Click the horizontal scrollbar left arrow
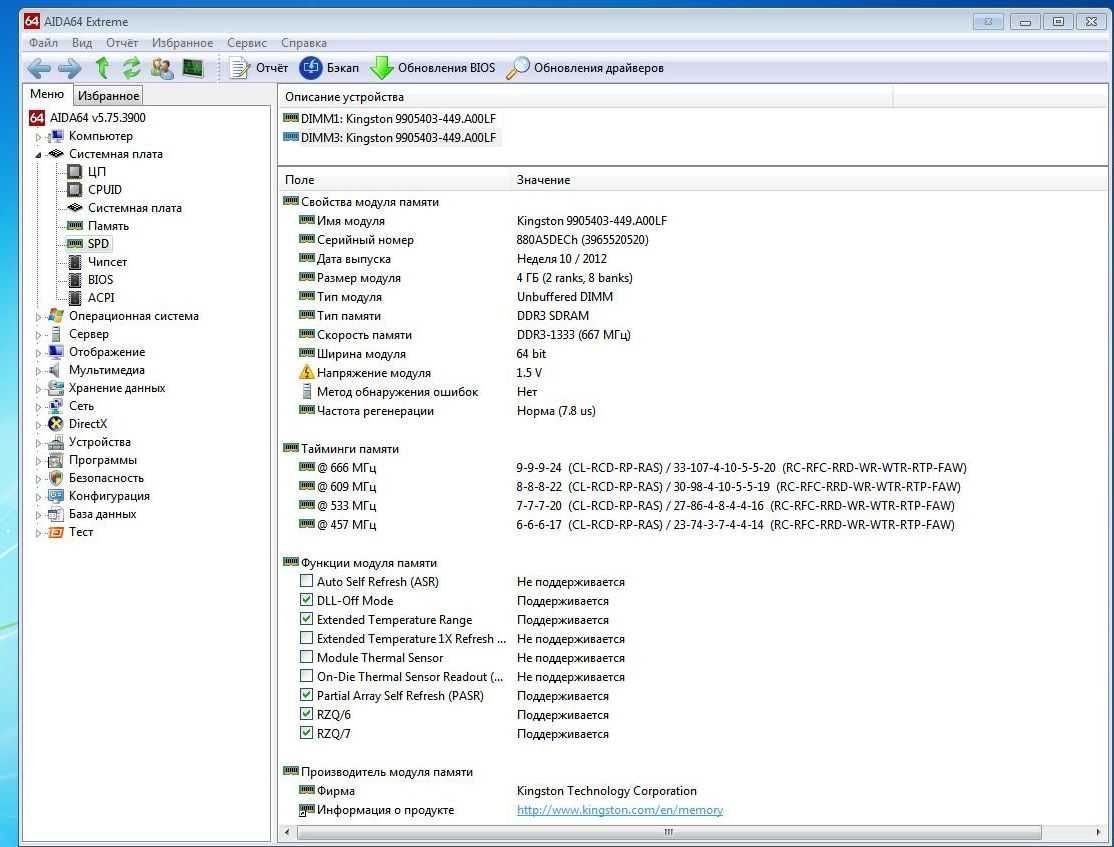Screen dimensions: 1114x847 point(287,832)
